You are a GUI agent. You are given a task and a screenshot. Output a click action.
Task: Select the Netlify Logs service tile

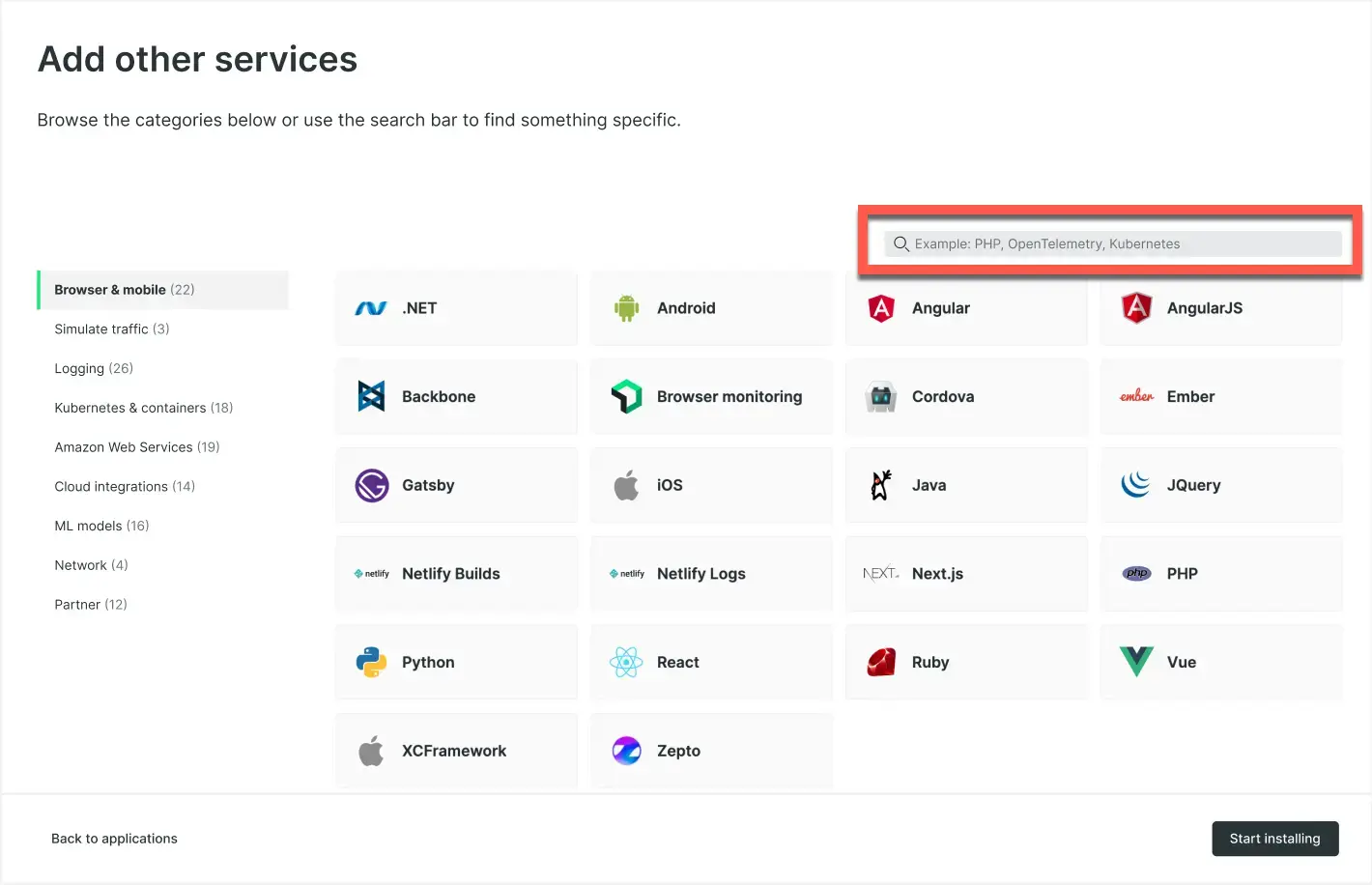(711, 574)
